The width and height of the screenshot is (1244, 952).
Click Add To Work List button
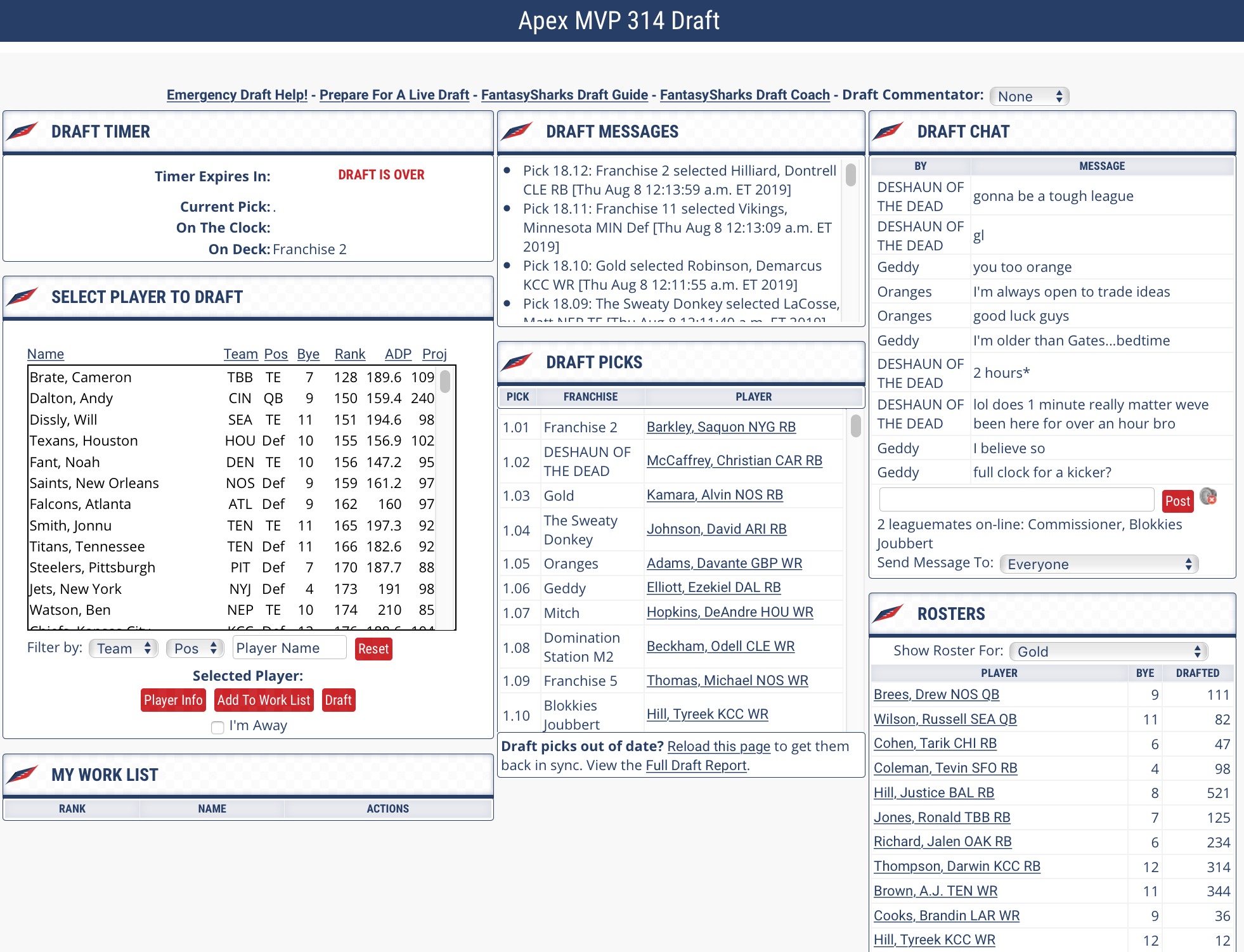[264, 700]
